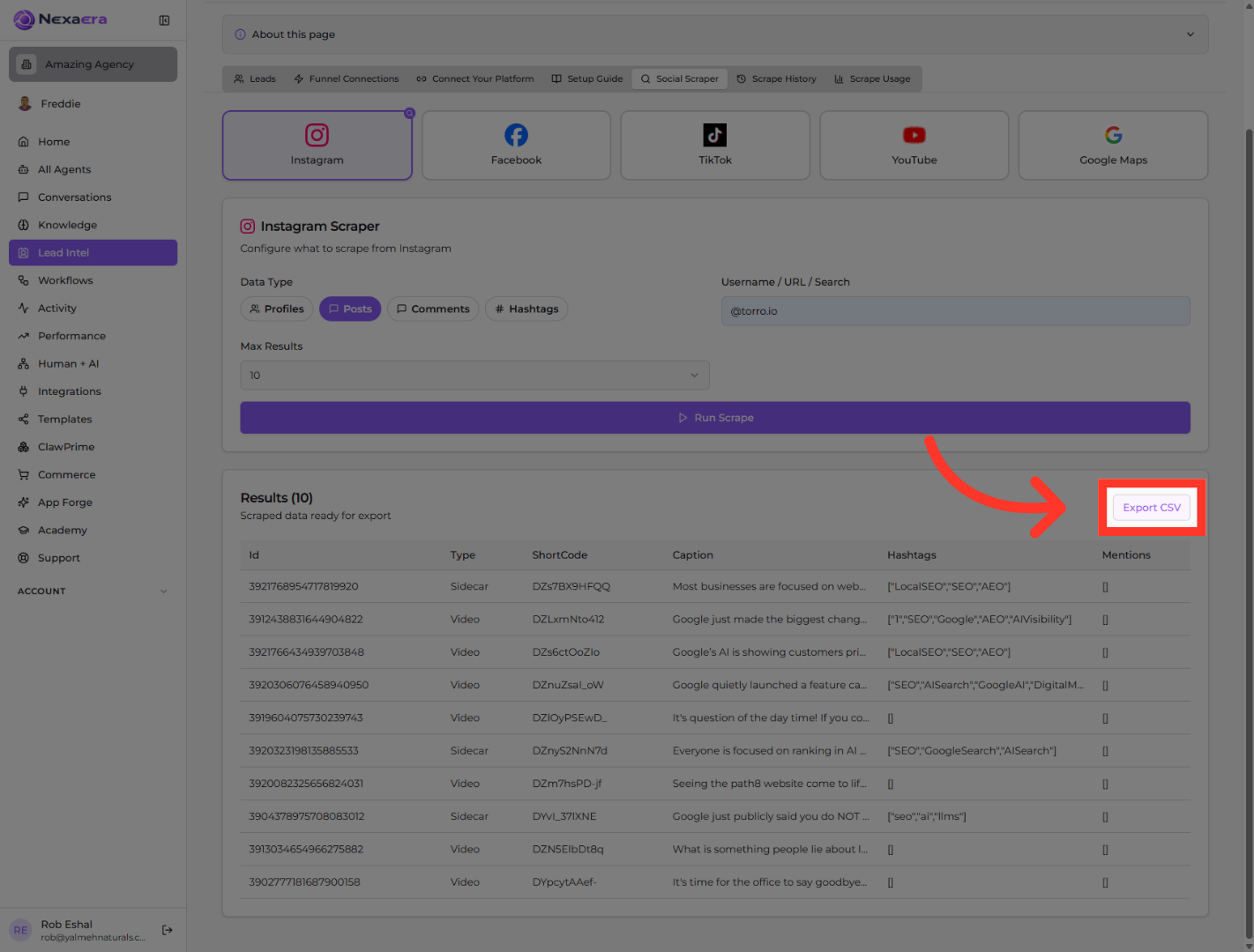The image size is (1254, 952).
Task: Expand the ACCOUNT section
Action: click(x=93, y=591)
